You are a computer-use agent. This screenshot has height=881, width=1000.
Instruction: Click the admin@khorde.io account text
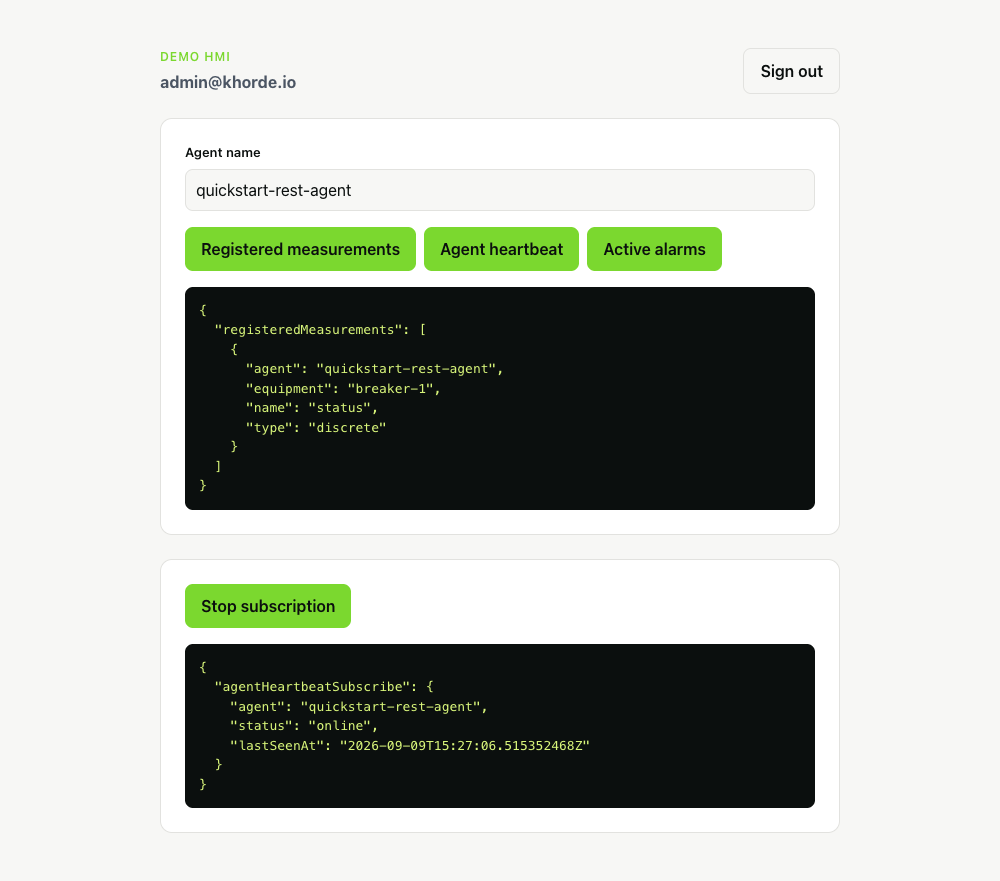228,82
